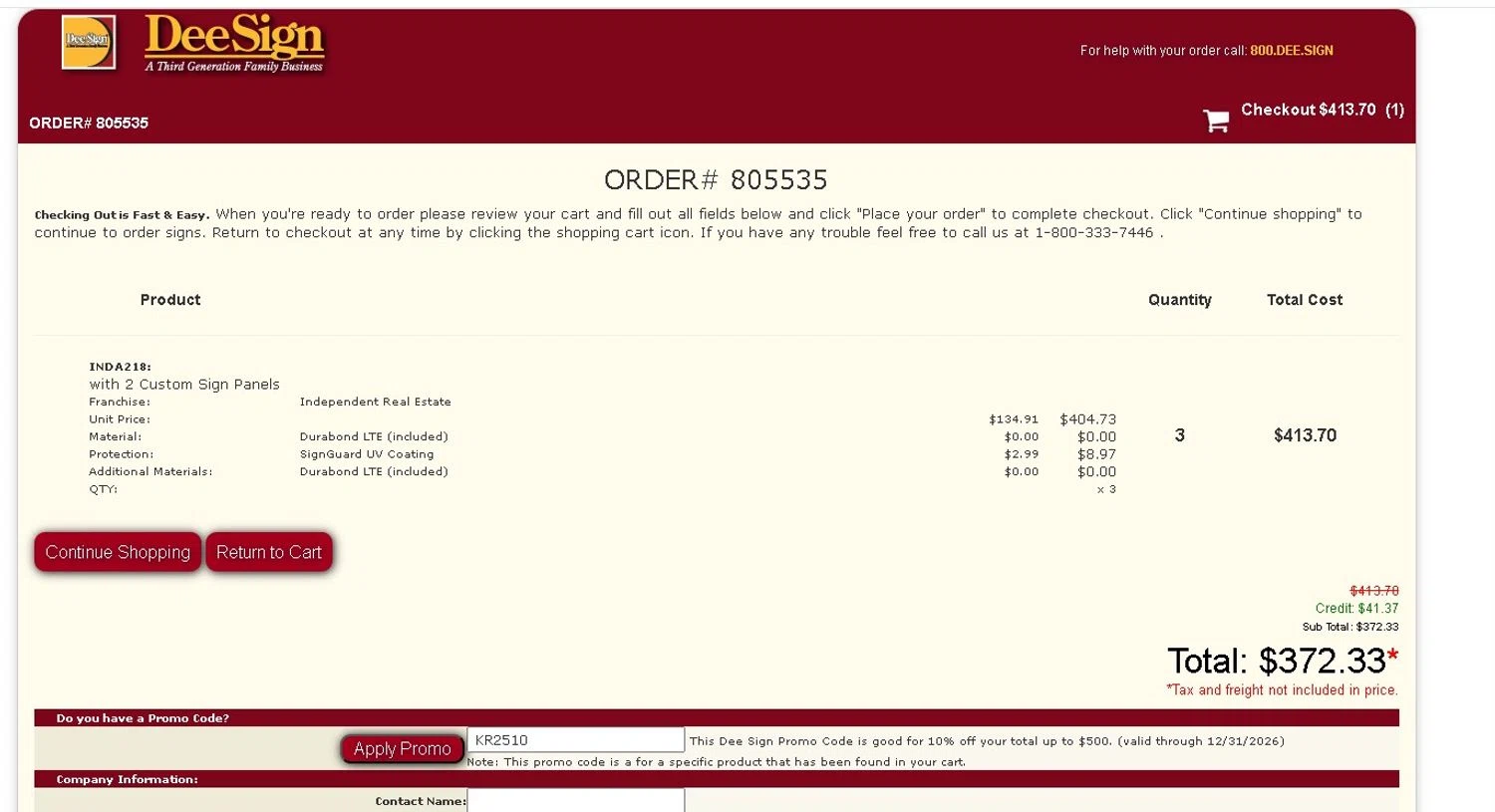This screenshot has width=1495, height=812.
Task: Click the large ORDER# 805535 heading
Action: [x=716, y=180]
